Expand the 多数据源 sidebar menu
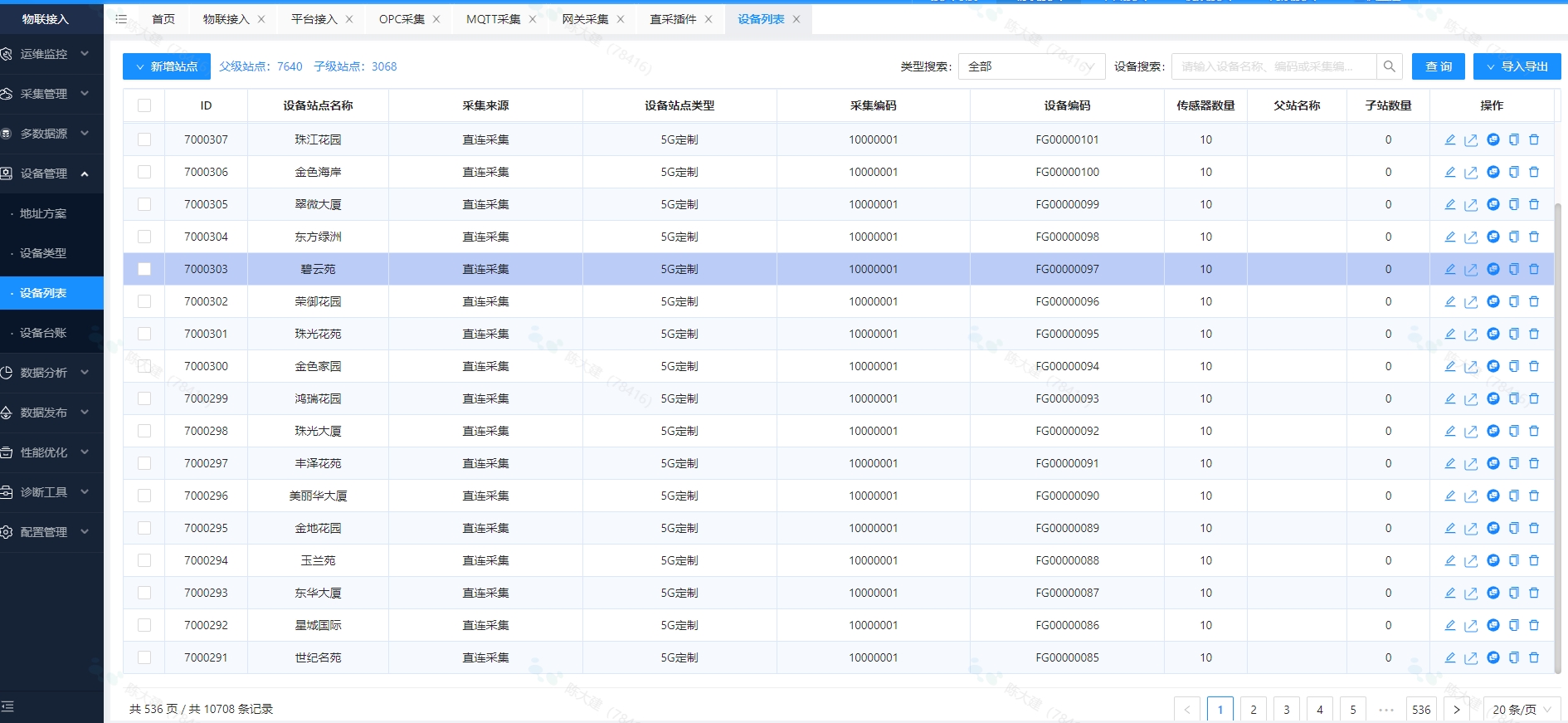1568x723 pixels. coord(51,134)
